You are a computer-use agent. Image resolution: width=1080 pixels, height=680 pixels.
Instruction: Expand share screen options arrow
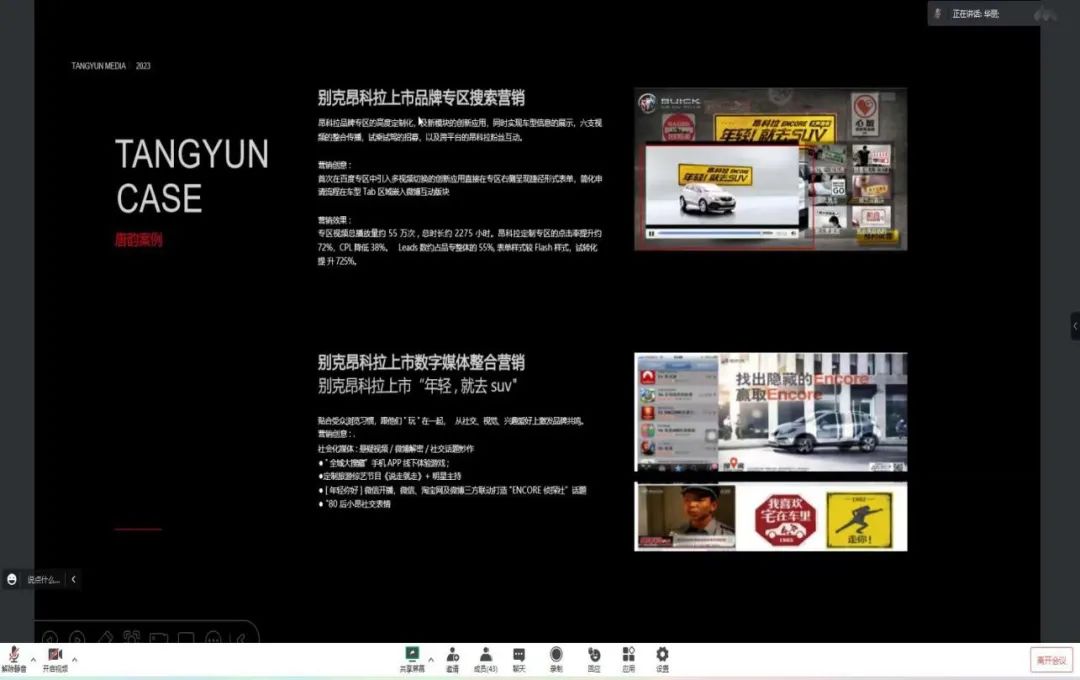click(x=431, y=659)
